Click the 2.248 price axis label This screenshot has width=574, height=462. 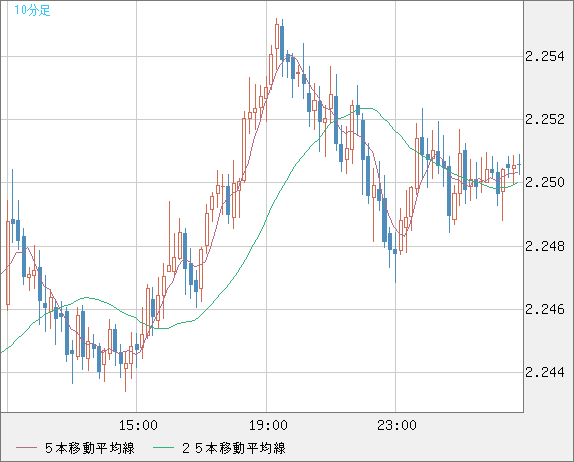(x=545, y=246)
